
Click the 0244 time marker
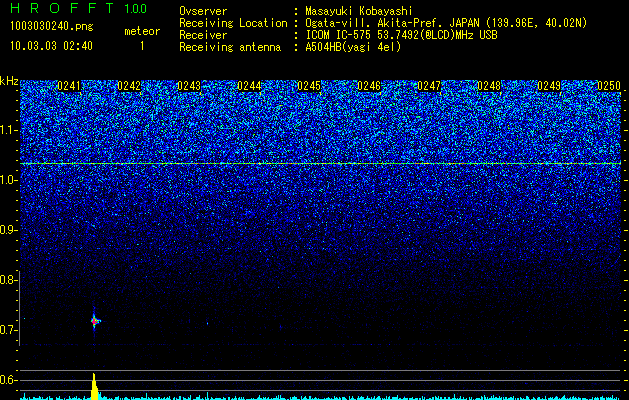point(249,86)
